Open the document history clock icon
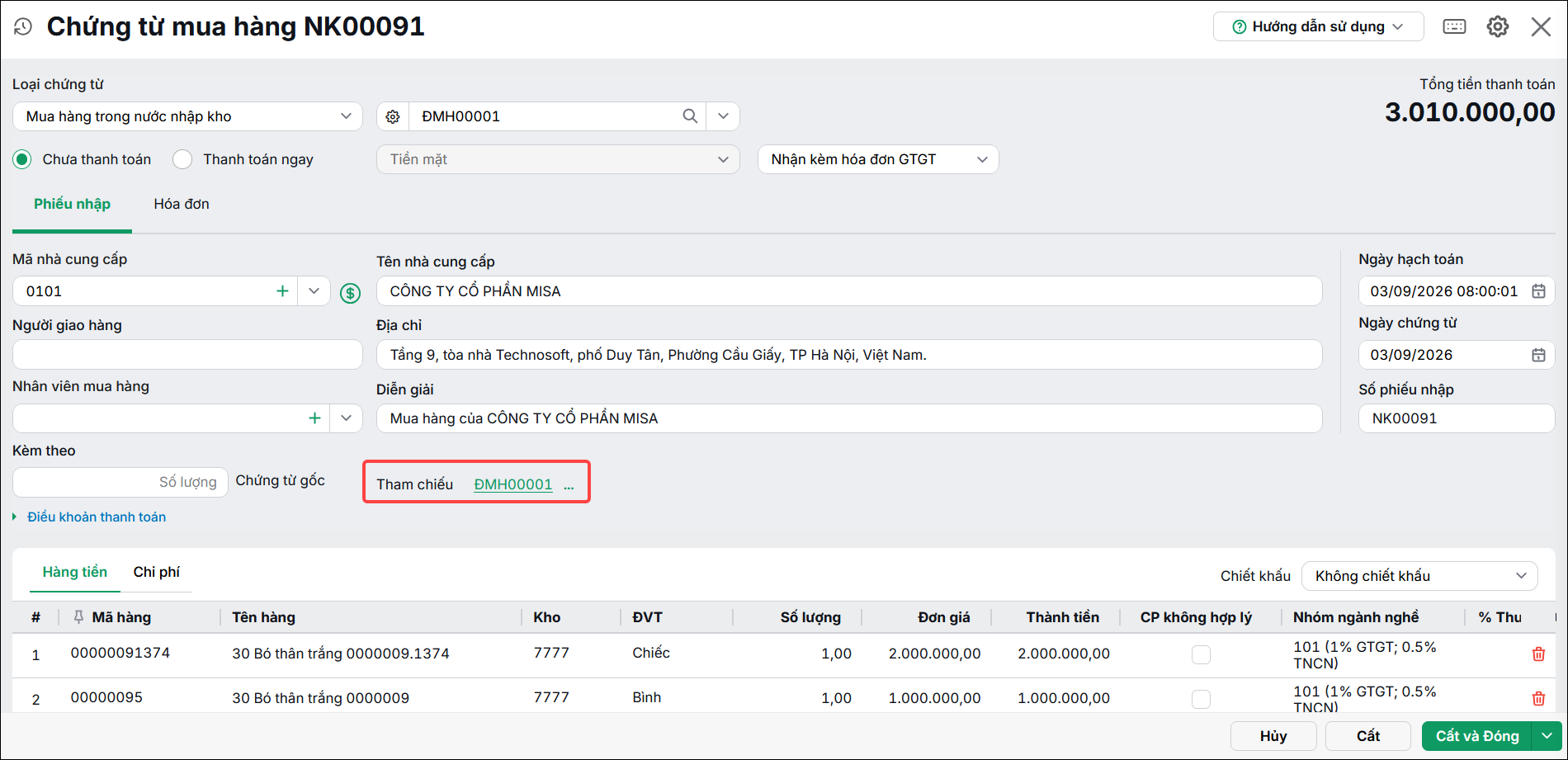 (x=23, y=27)
